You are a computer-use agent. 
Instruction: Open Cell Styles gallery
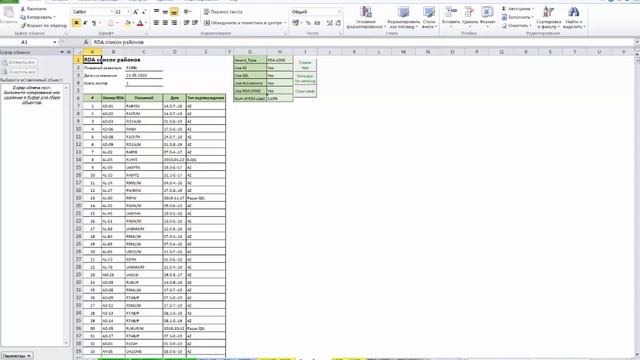click(429, 18)
